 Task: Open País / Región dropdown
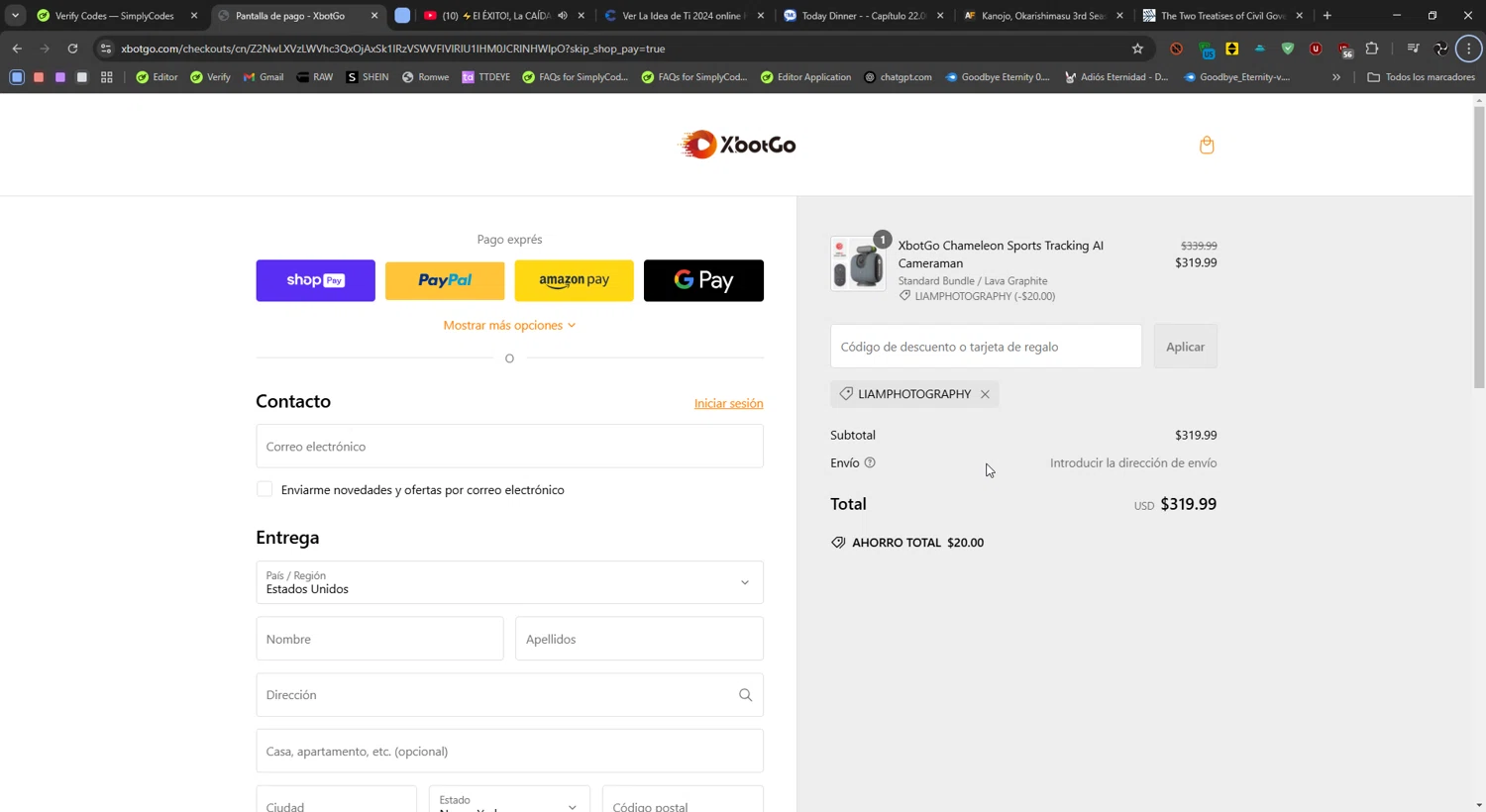(509, 582)
